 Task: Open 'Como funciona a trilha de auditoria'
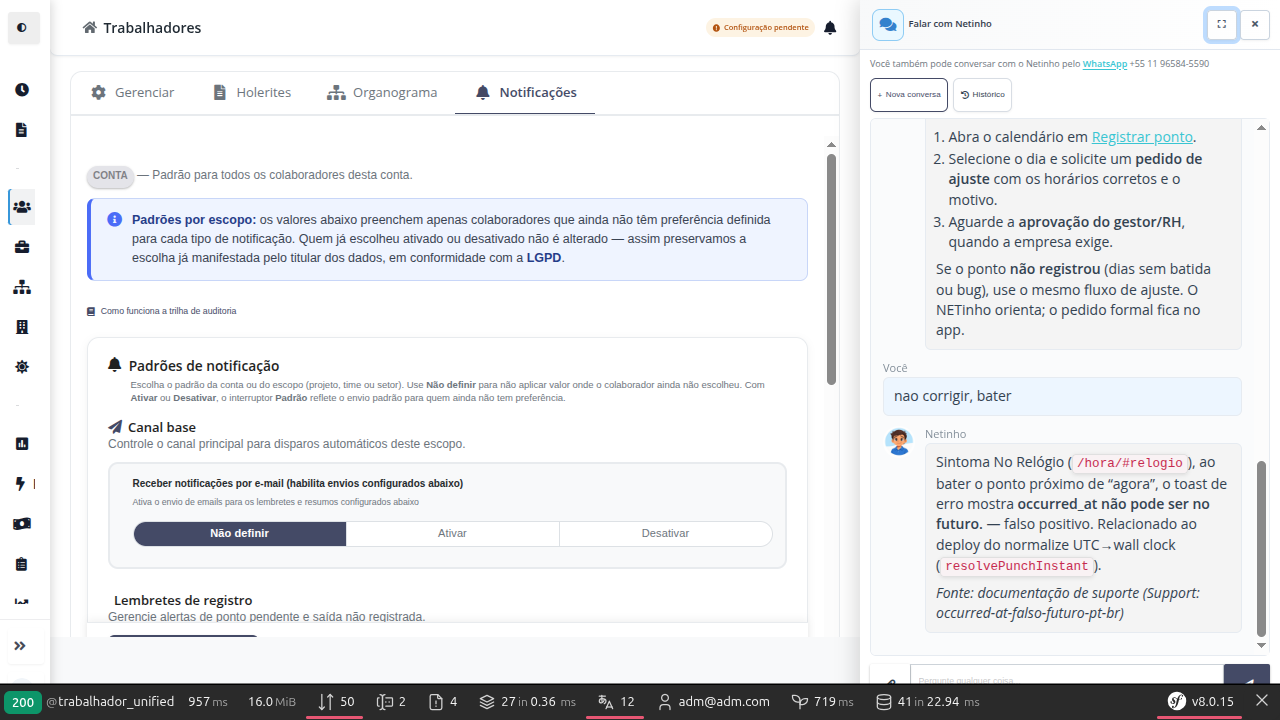point(162,311)
